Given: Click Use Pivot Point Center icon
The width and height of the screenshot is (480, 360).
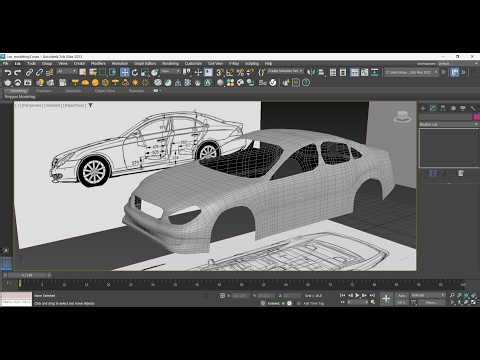Looking at the screenshot, I should coord(187,72).
